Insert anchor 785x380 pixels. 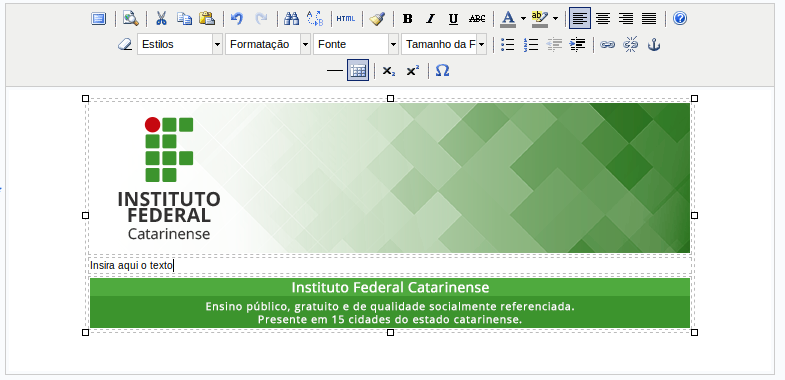pos(654,45)
